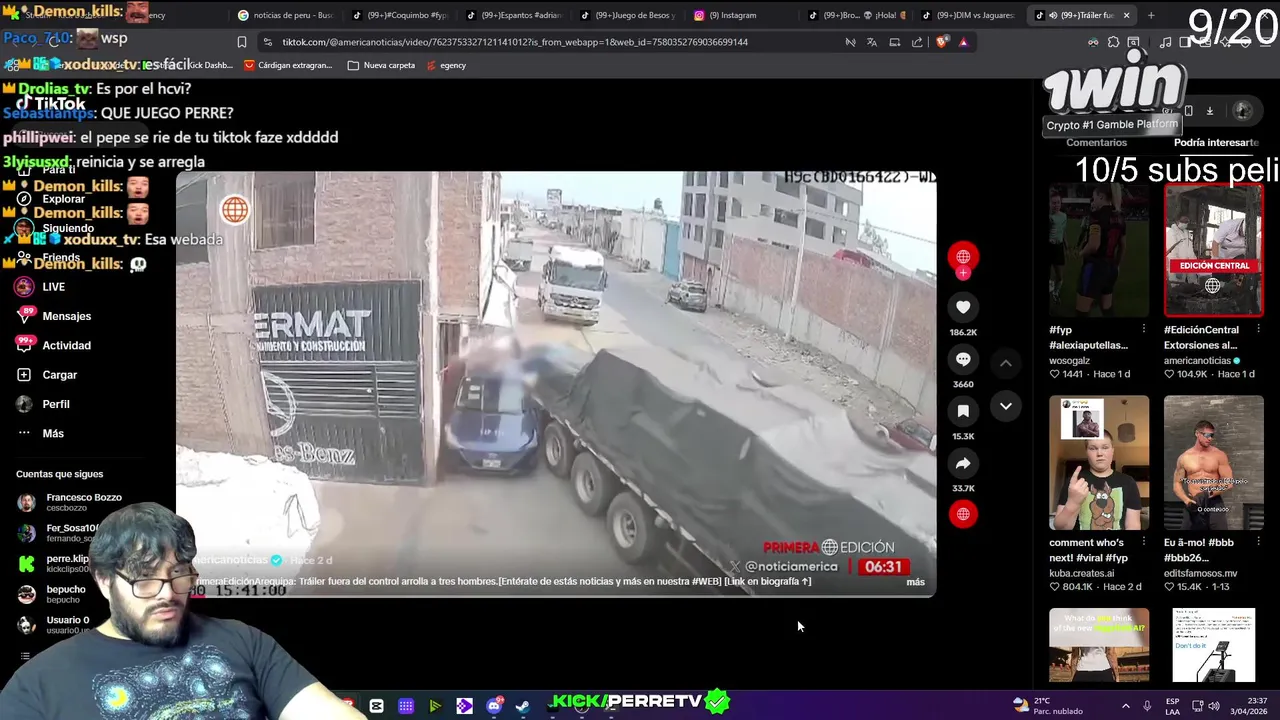
Task: Open the 'comment who's next' video thumbnail
Action: (1099, 463)
